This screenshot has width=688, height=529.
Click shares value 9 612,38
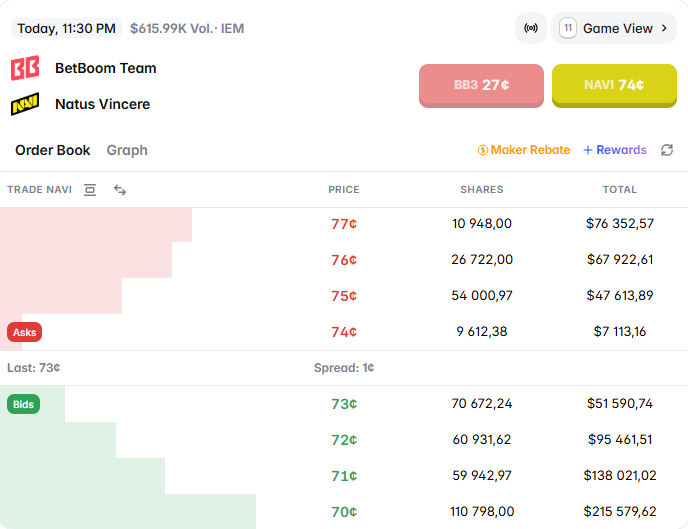click(x=482, y=332)
